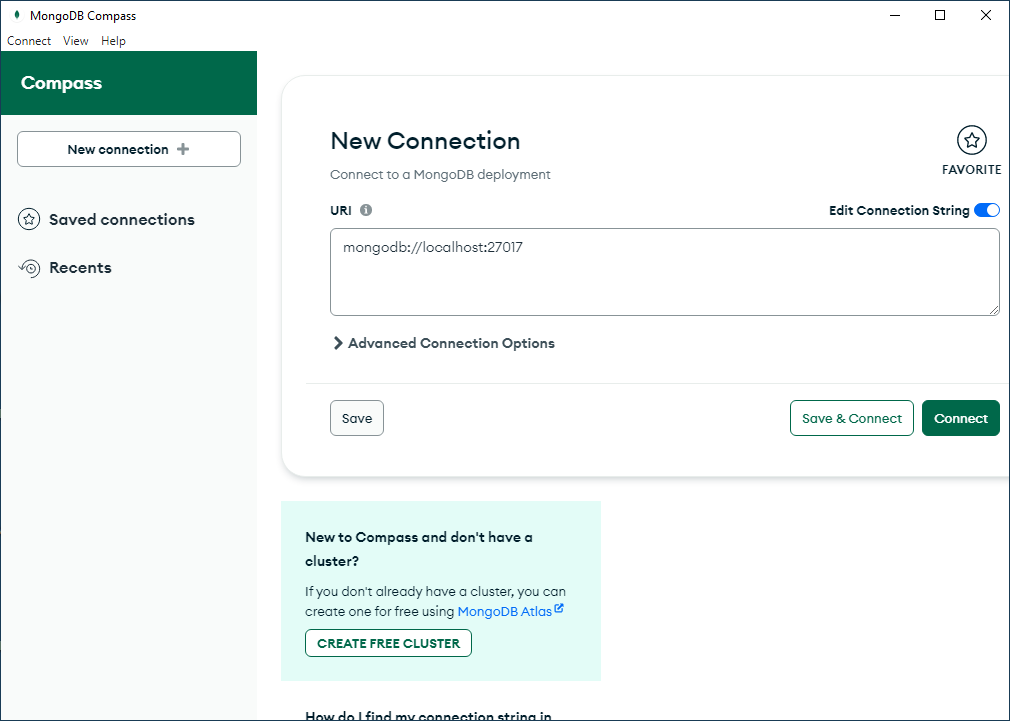Click the green Connect button

coord(960,418)
